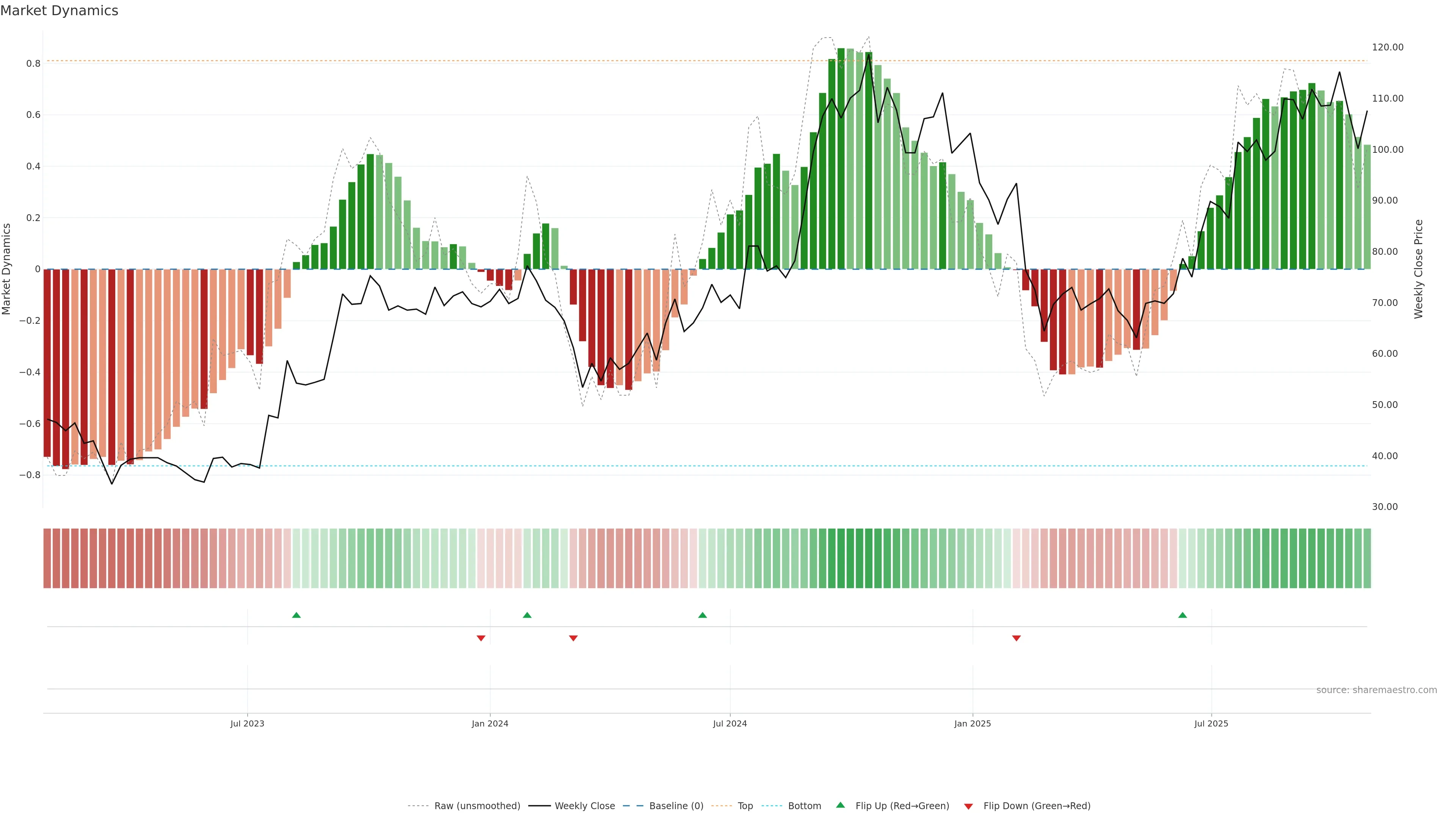The height and width of the screenshot is (819, 1456).
Task: Click the flip-up triangle before Jul 2025
Action: click(x=1183, y=615)
